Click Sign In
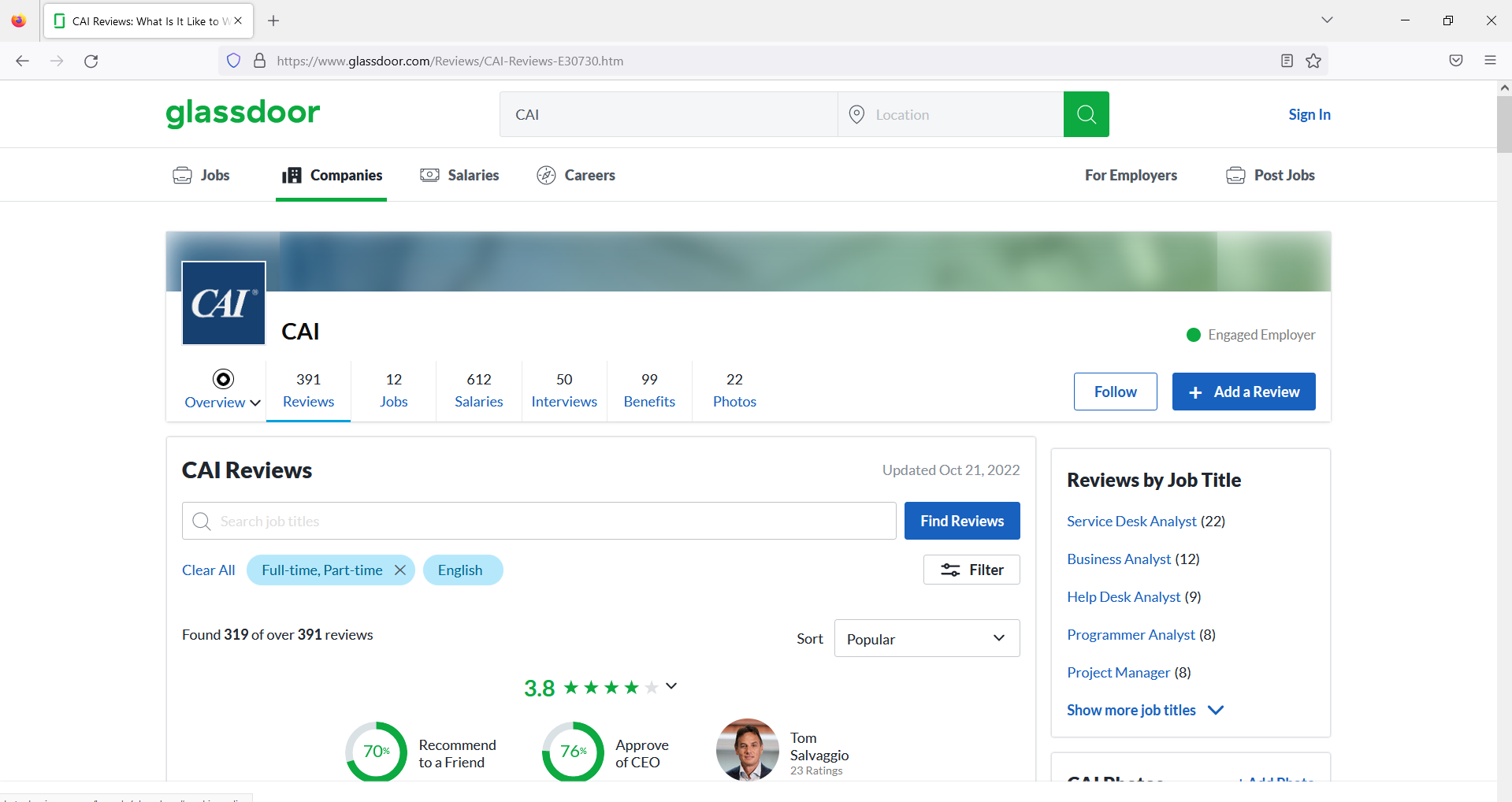This screenshot has width=1512, height=802. tap(1309, 114)
